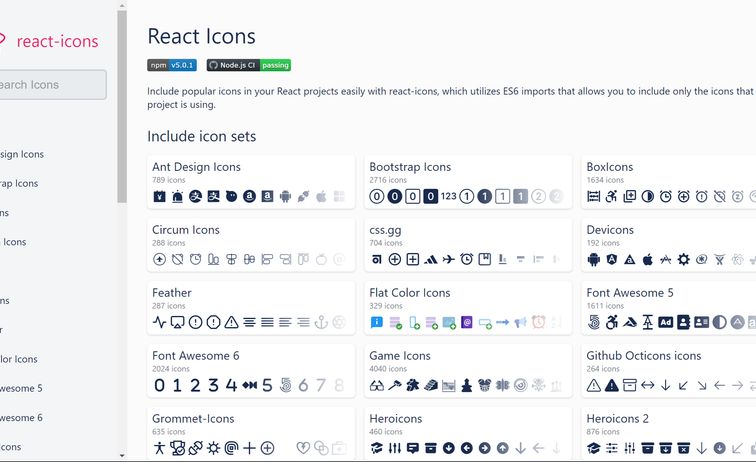The image size is (756, 462).
Task: Click left arrow circle icon in Heroicons
Action: coord(467,448)
